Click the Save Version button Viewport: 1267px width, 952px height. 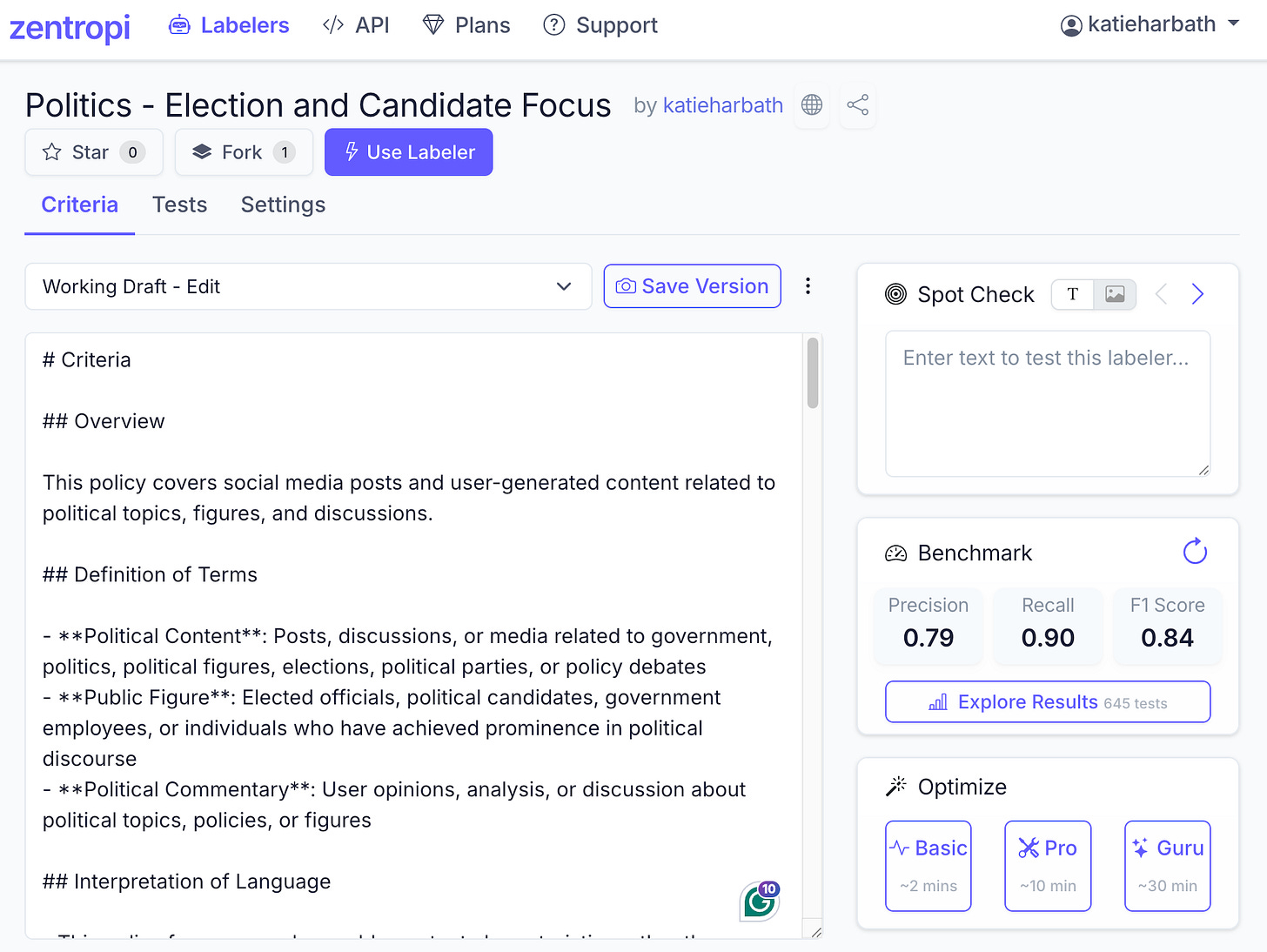pyautogui.click(x=692, y=286)
